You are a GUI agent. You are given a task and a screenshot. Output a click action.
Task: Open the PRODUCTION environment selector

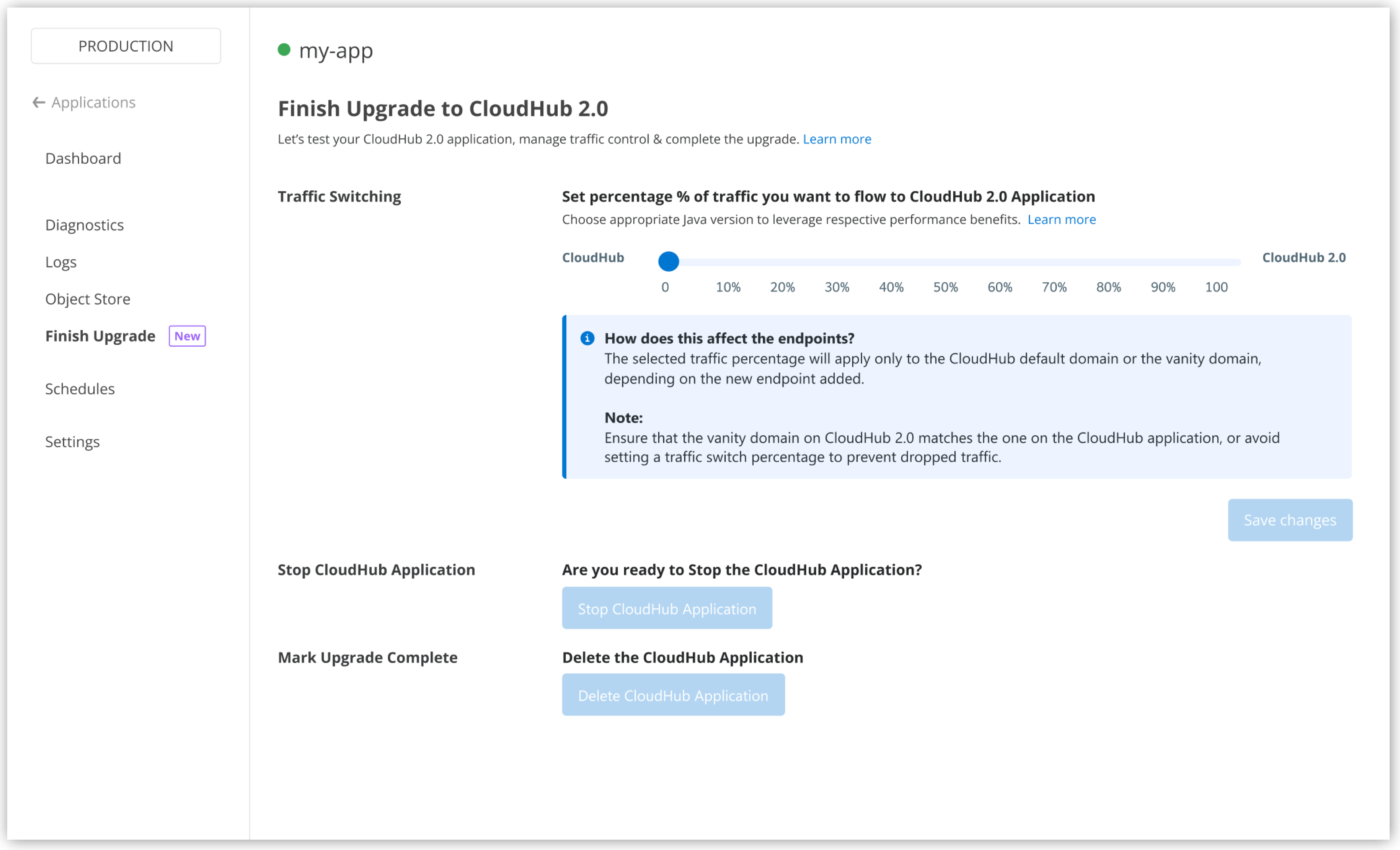coord(126,45)
